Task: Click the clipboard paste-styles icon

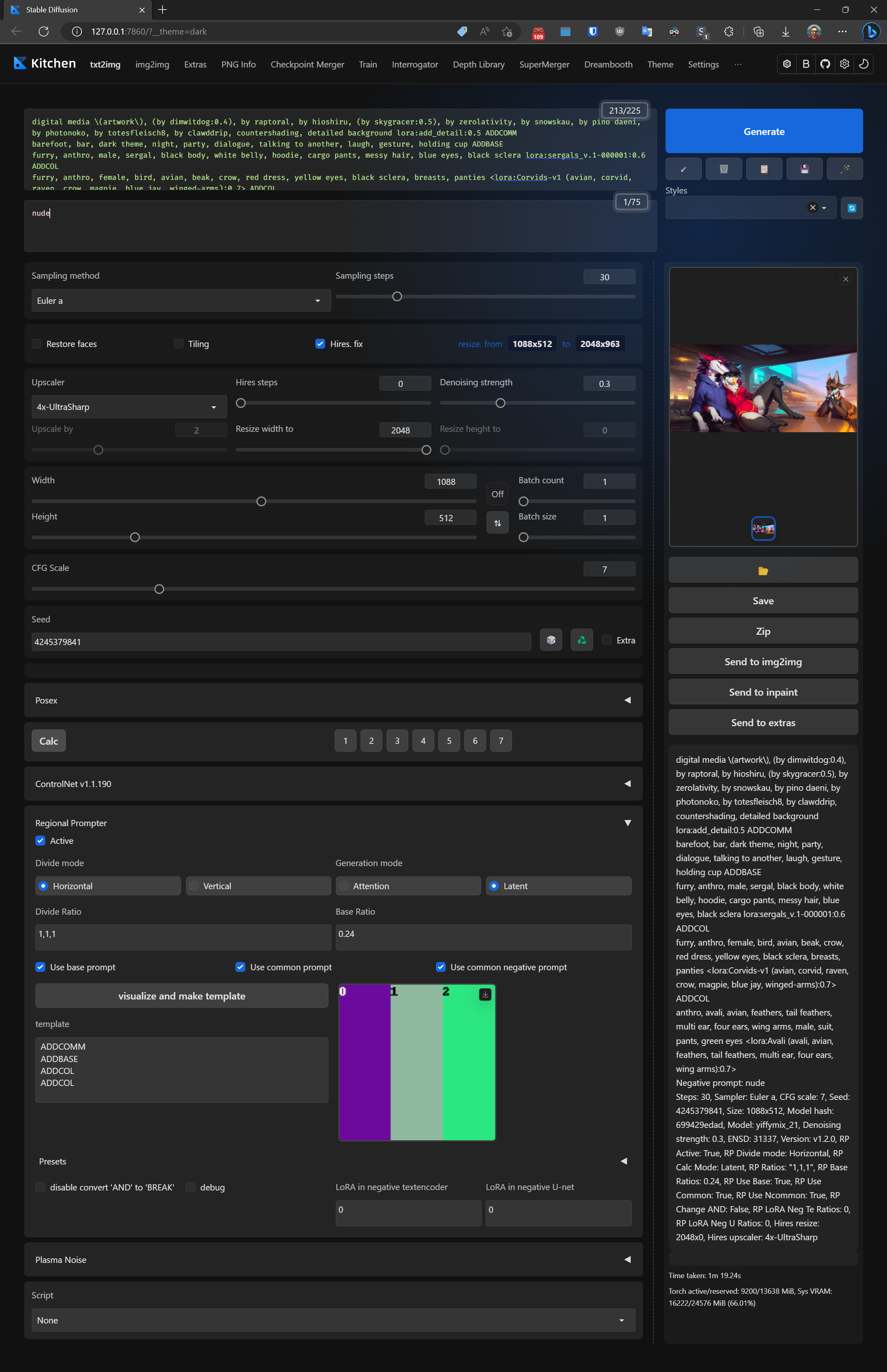Action: tap(764, 169)
